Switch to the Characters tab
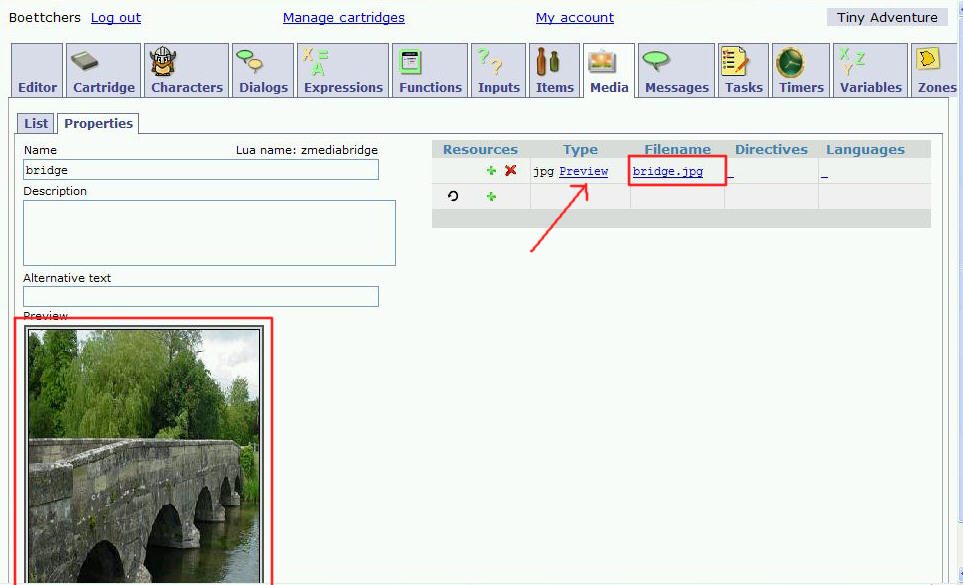963x585 pixels. coord(187,70)
